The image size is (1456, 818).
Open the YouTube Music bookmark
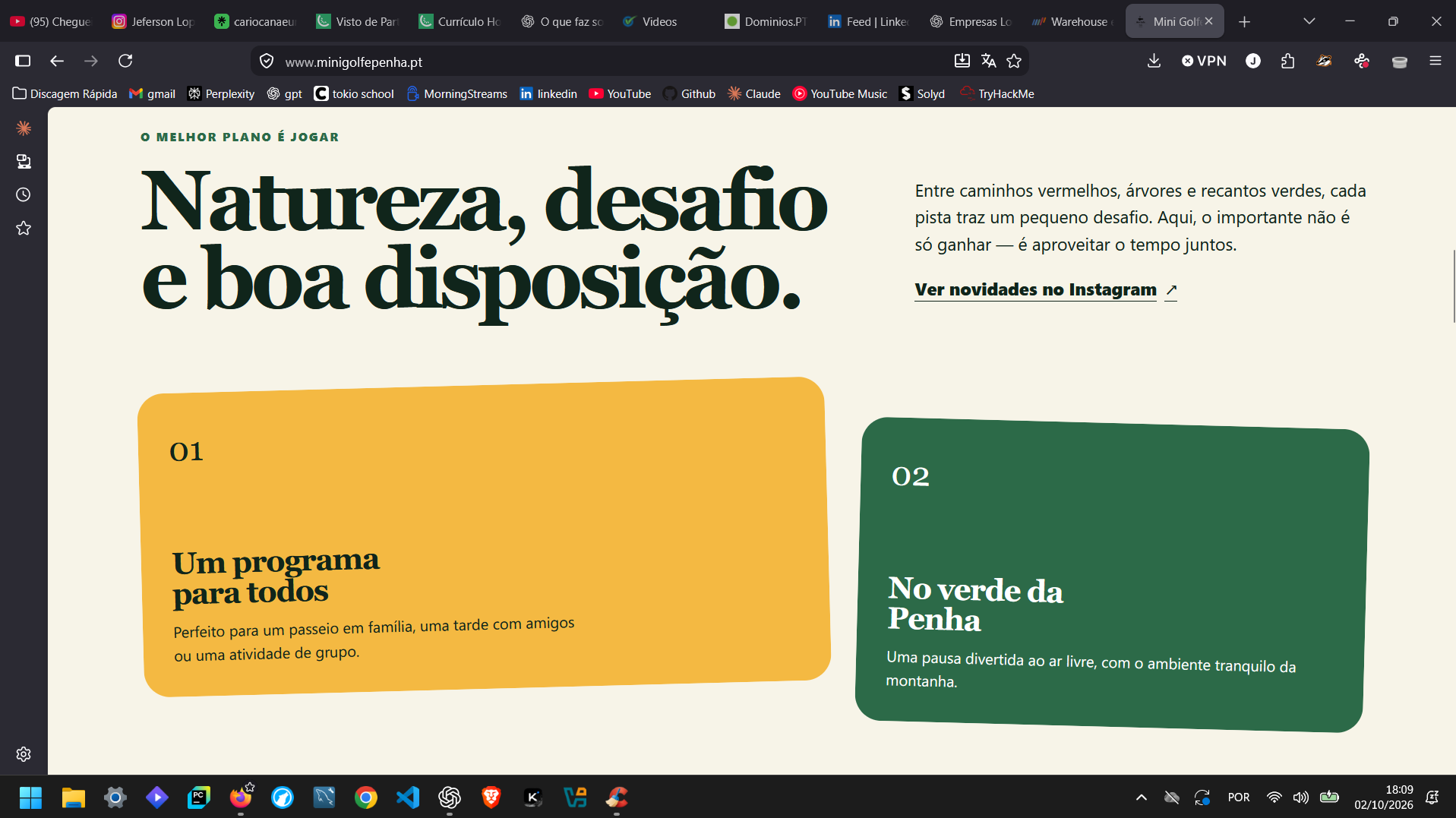tap(840, 93)
